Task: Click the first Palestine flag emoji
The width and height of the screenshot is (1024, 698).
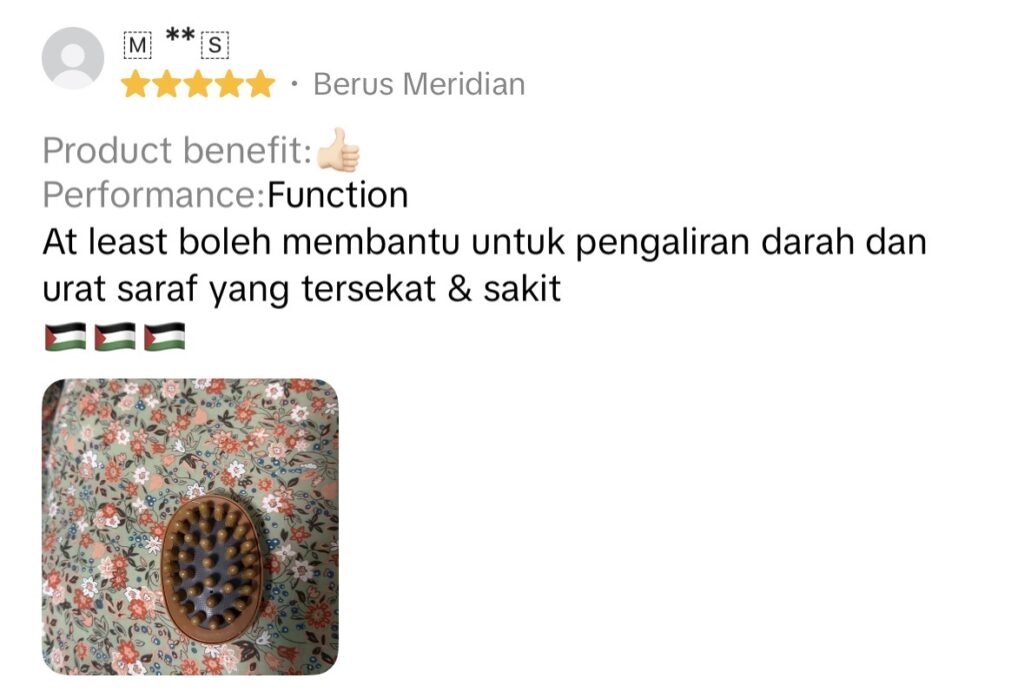Action: pos(65,337)
